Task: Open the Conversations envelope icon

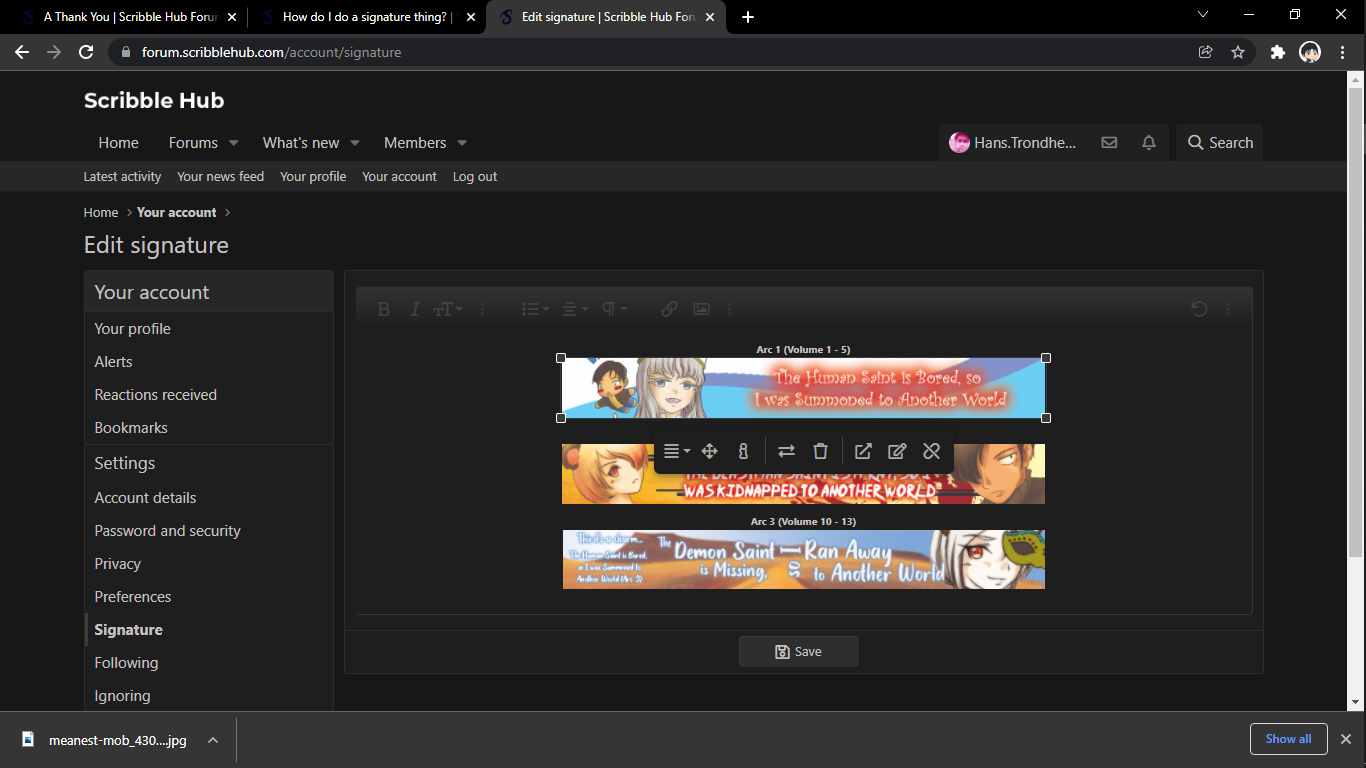Action: (1109, 143)
